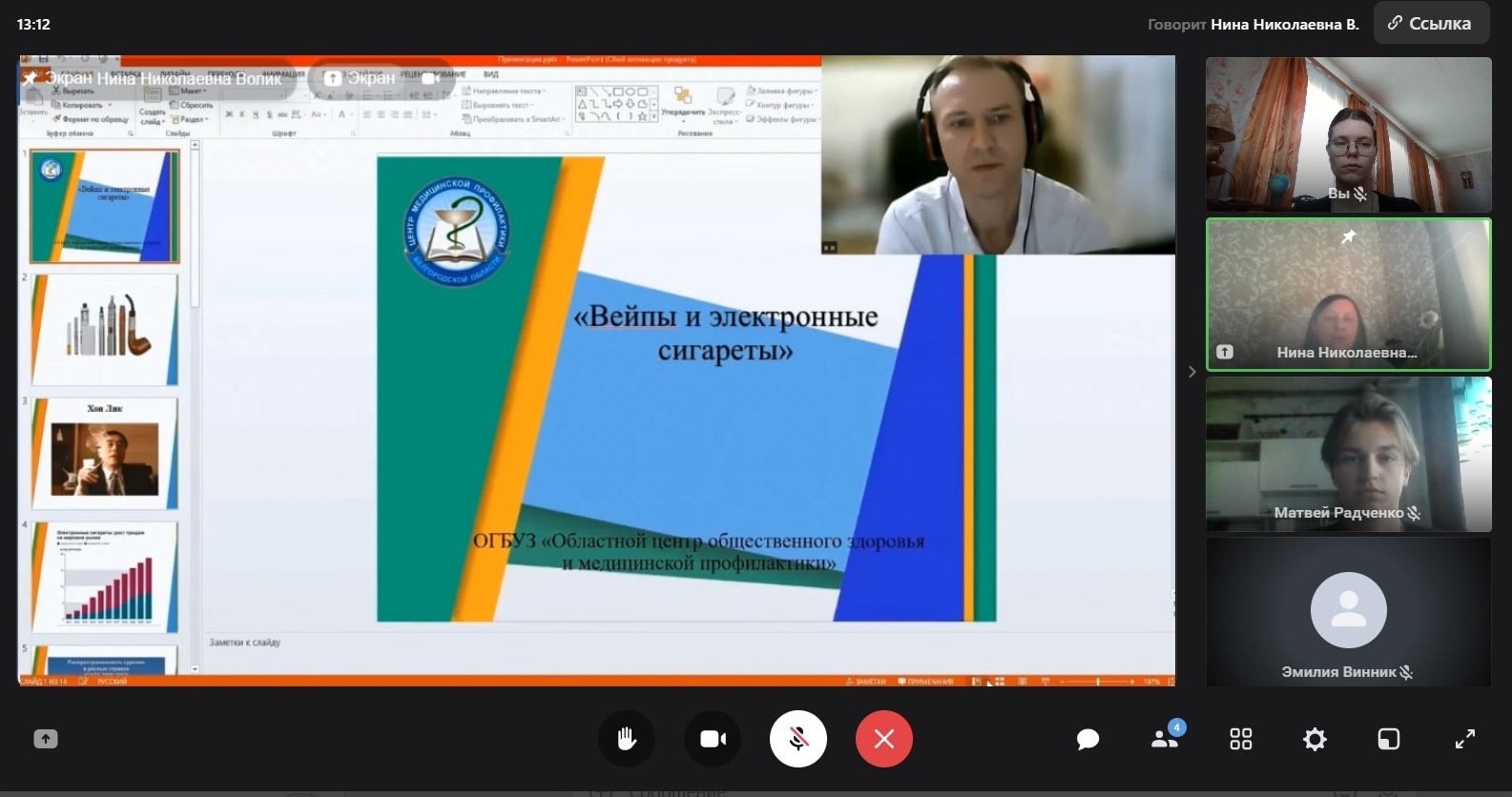The width and height of the screenshot is (1512, 797).
Task: Toggle italic К formatting
Action: coord(241,114)
